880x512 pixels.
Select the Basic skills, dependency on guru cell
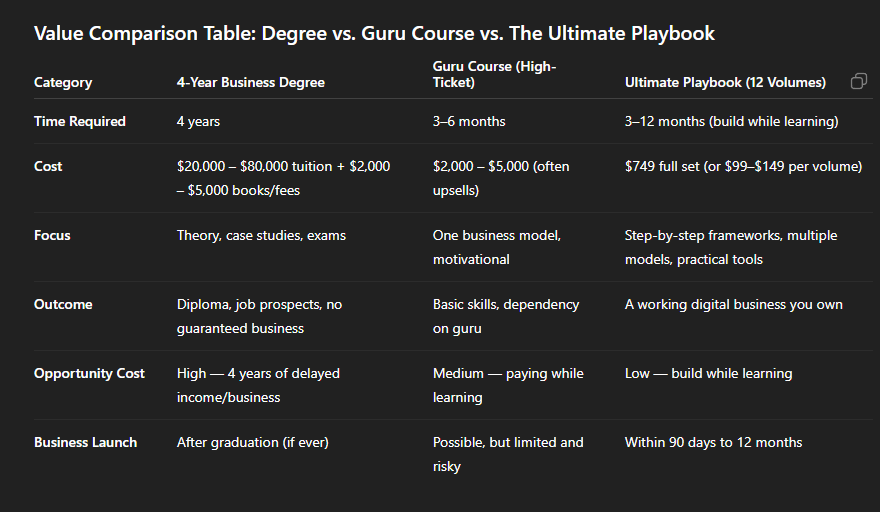505,316
